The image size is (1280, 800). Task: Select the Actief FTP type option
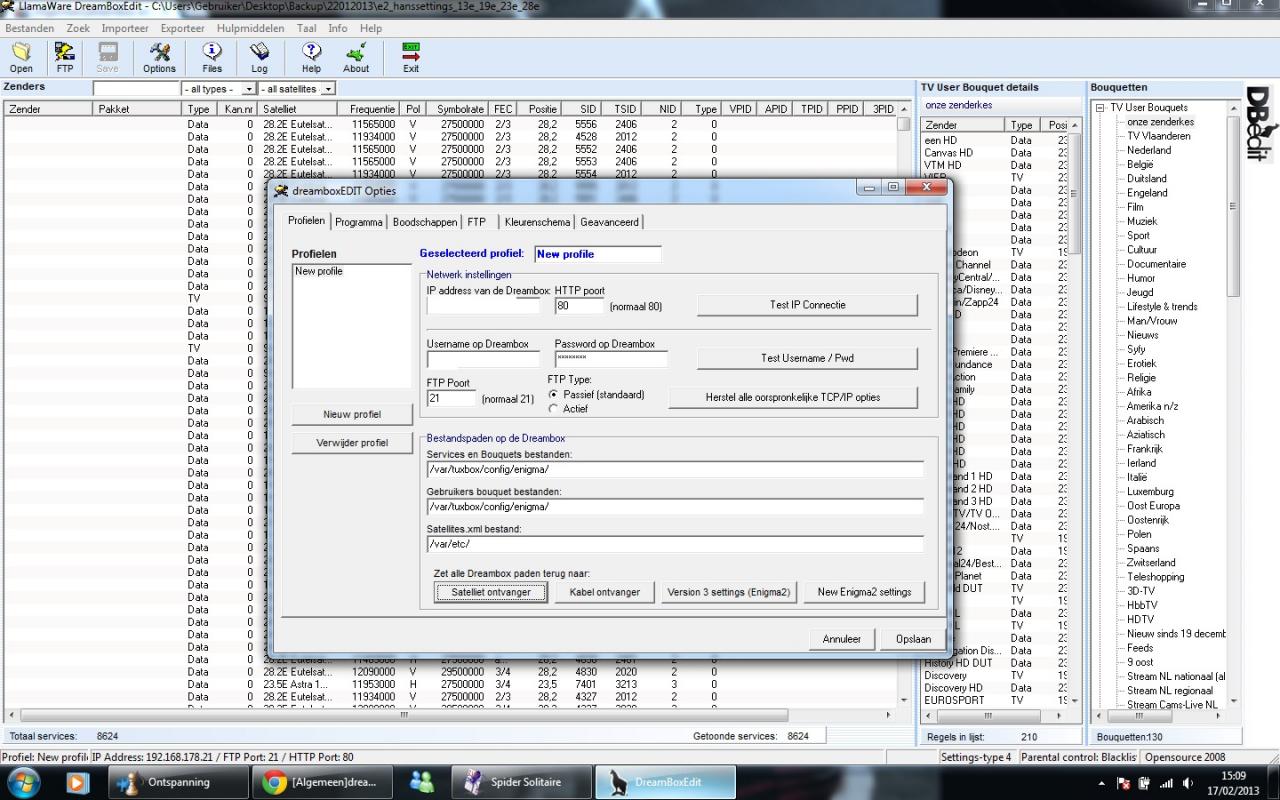click(x=554, y=409)
